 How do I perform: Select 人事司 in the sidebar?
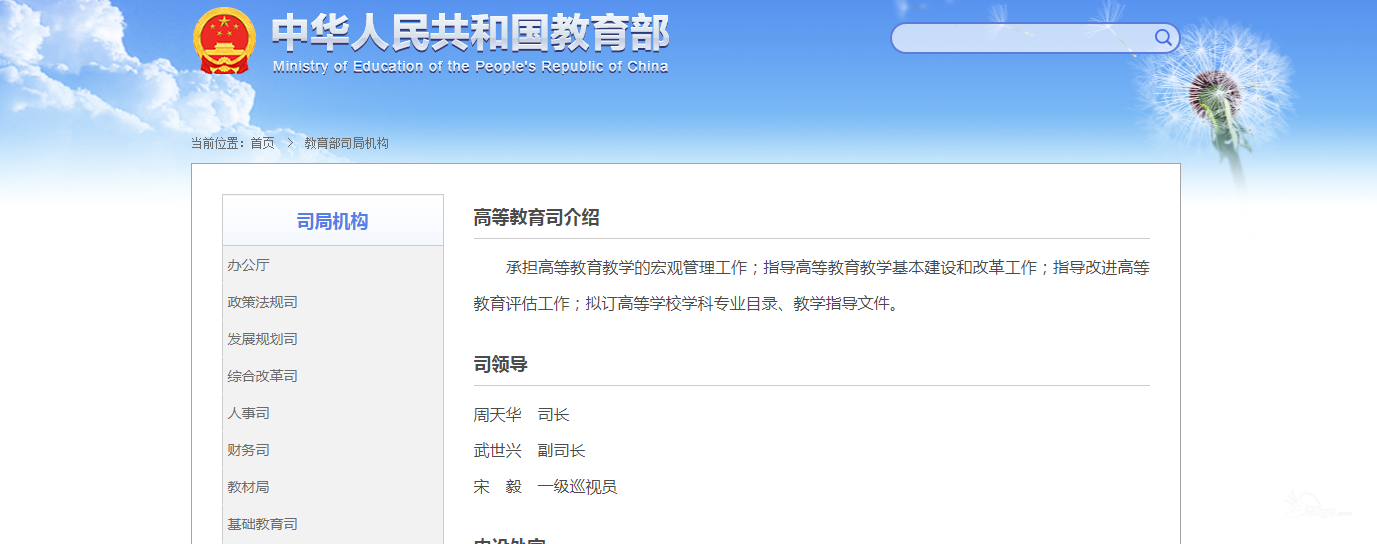pyautogui.click(x=248, y=413)
